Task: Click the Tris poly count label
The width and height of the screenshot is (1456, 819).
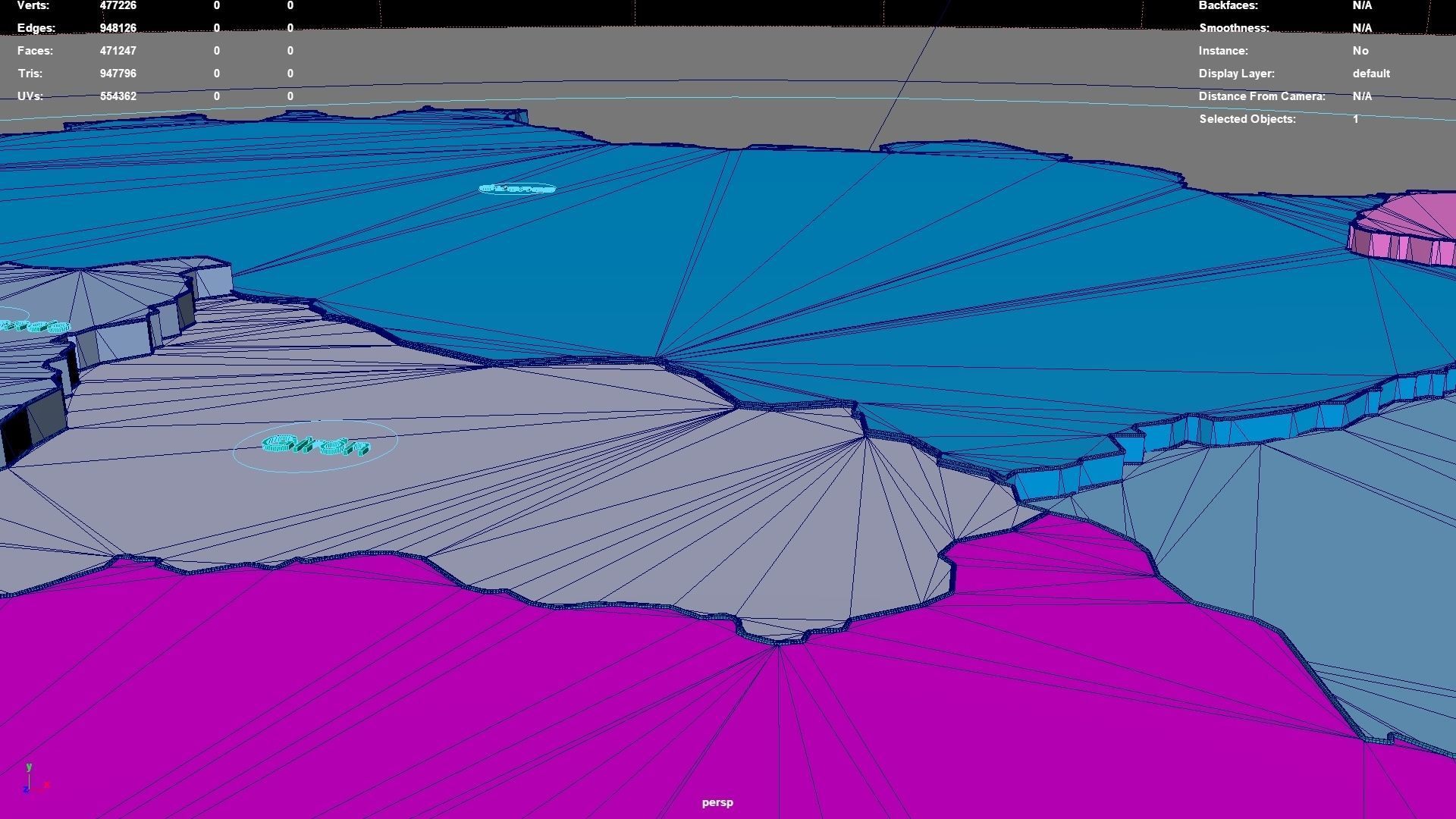Action: 30,74
